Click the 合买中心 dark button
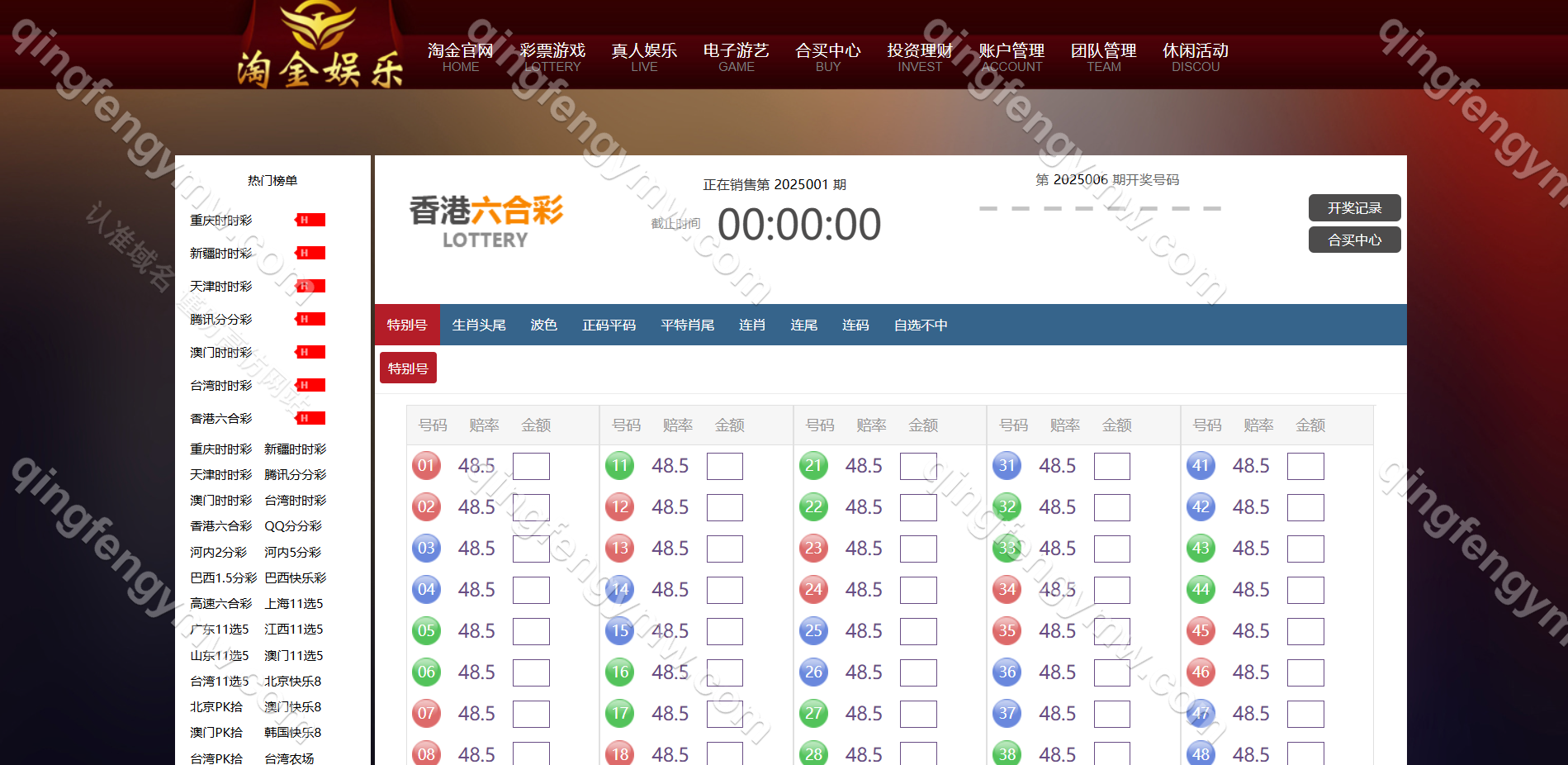 pos(1354,240)
